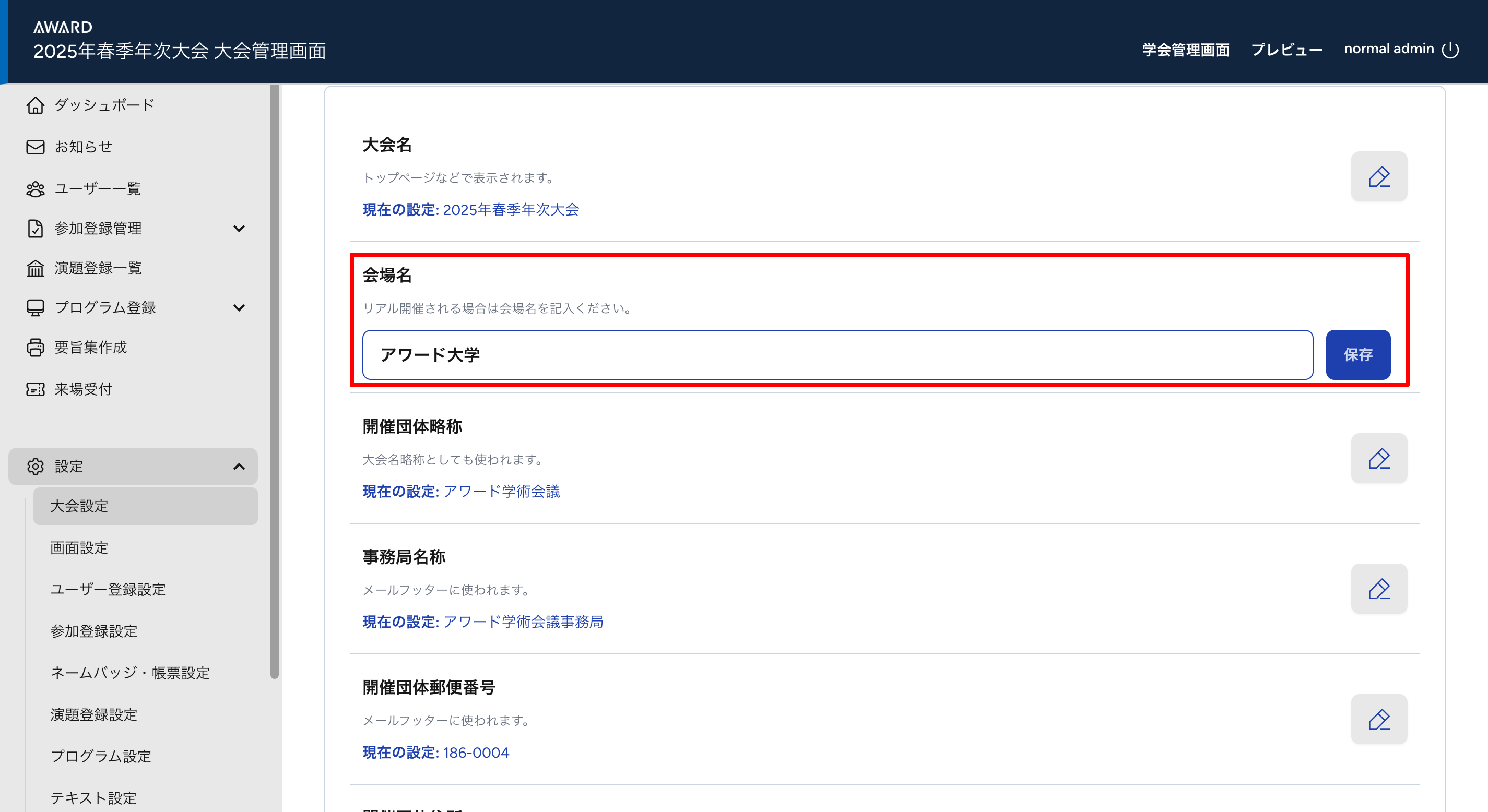Open the editor for 開催団体郵便番号
This screenshot has height=812, width=1488.
pyautogui.click(x=1378, y=719)
